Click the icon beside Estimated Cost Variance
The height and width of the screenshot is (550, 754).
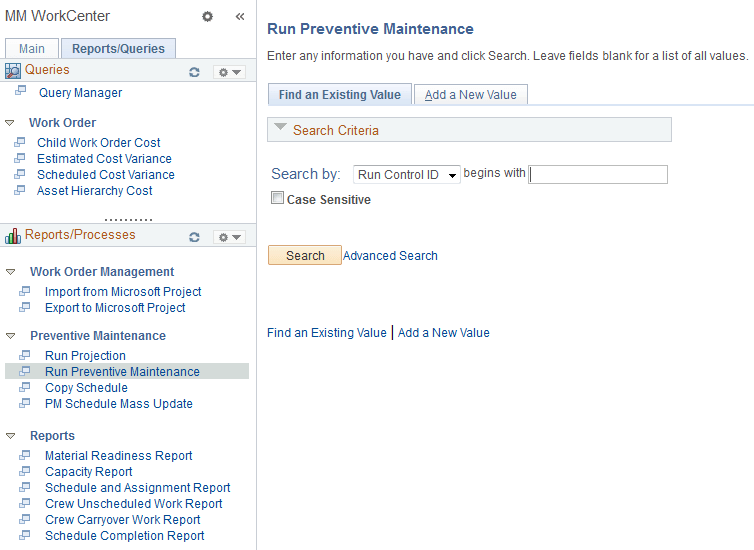[20, 158]
